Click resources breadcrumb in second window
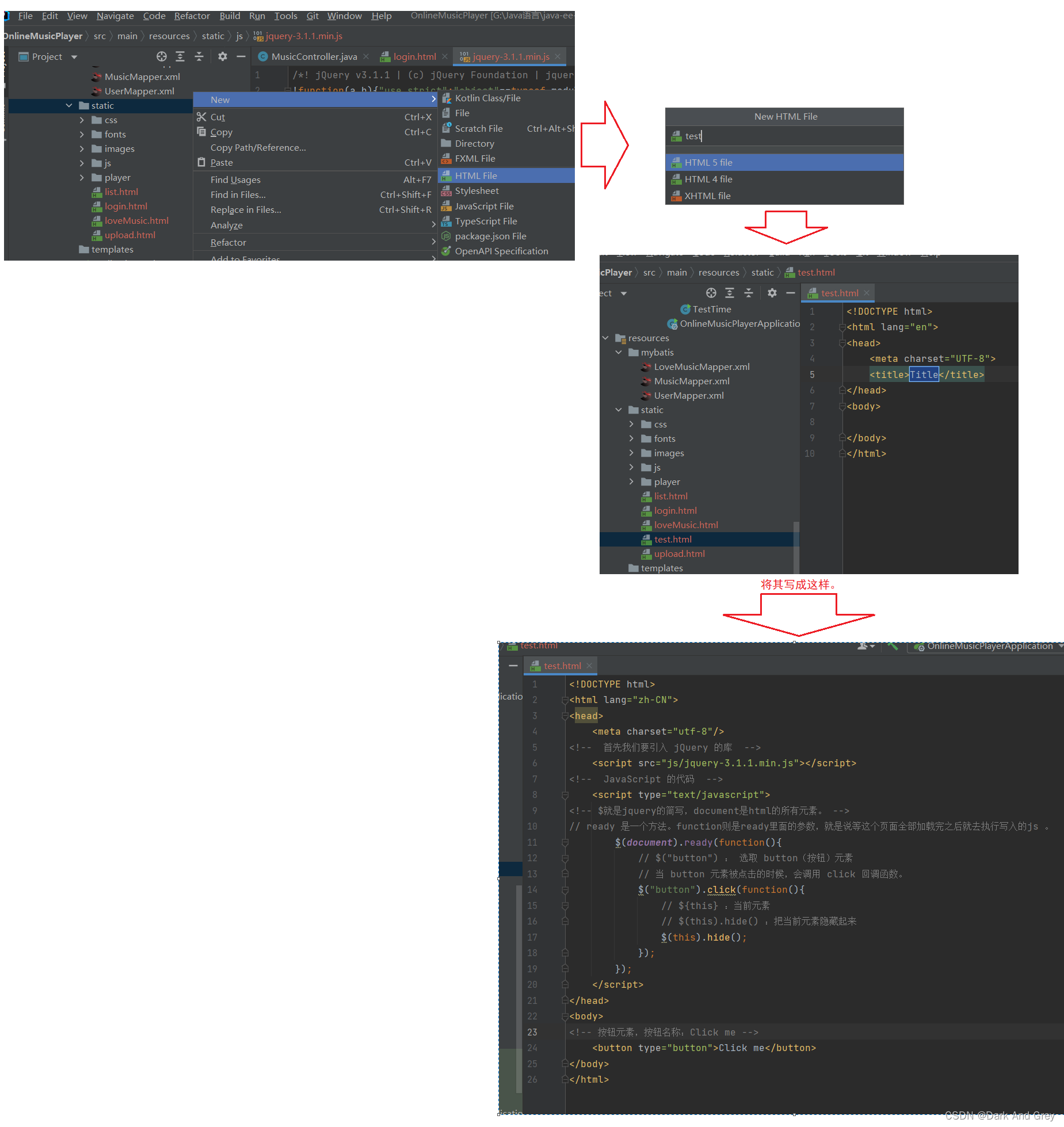Viewport: 1064px width, 1127px height. pyautogui.click(x=719, y=272)
